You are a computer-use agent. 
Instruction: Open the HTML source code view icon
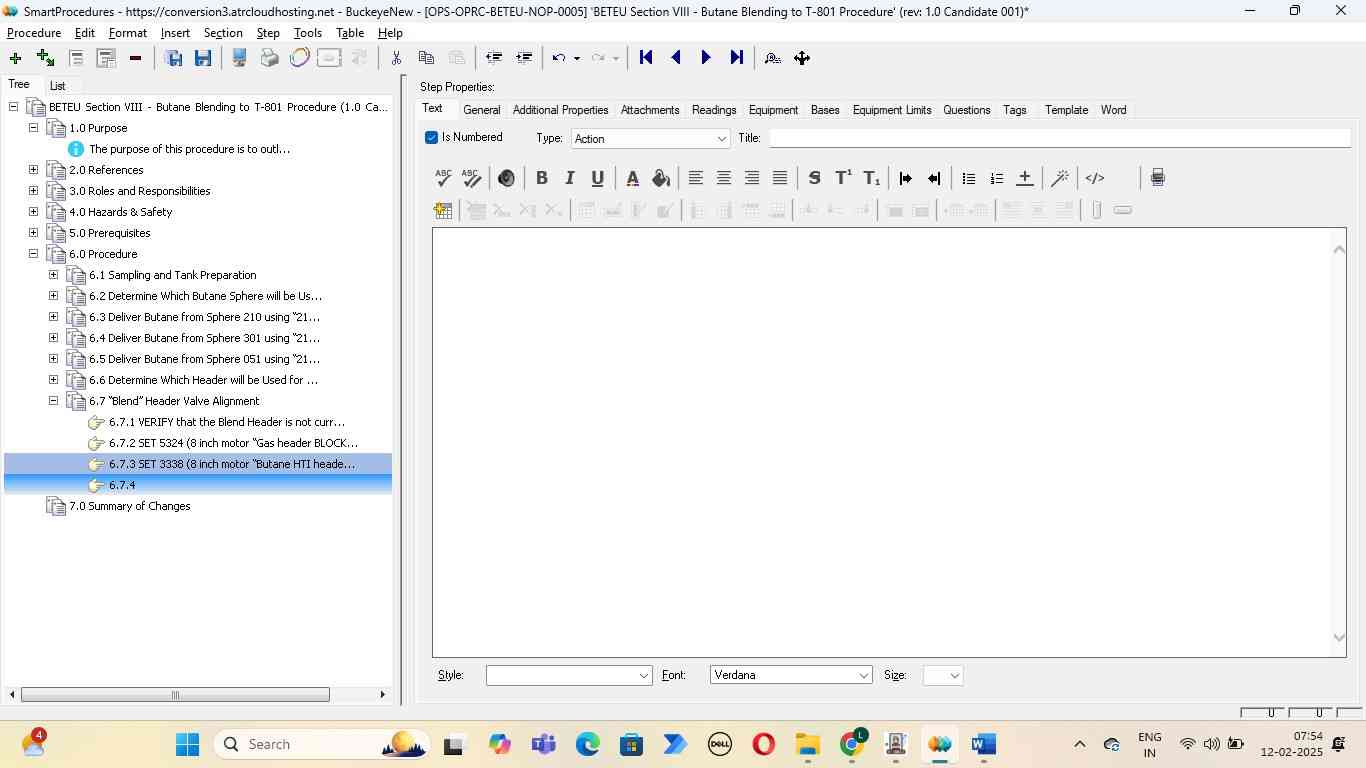tap(1095, 178)
